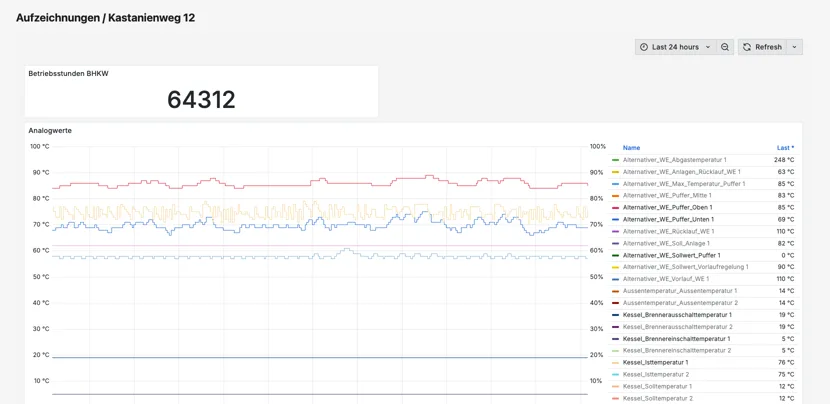Click color swatch of Kessel_Brennerausschalttemperatur 2
830x404 pixels.
pos(615,327)
